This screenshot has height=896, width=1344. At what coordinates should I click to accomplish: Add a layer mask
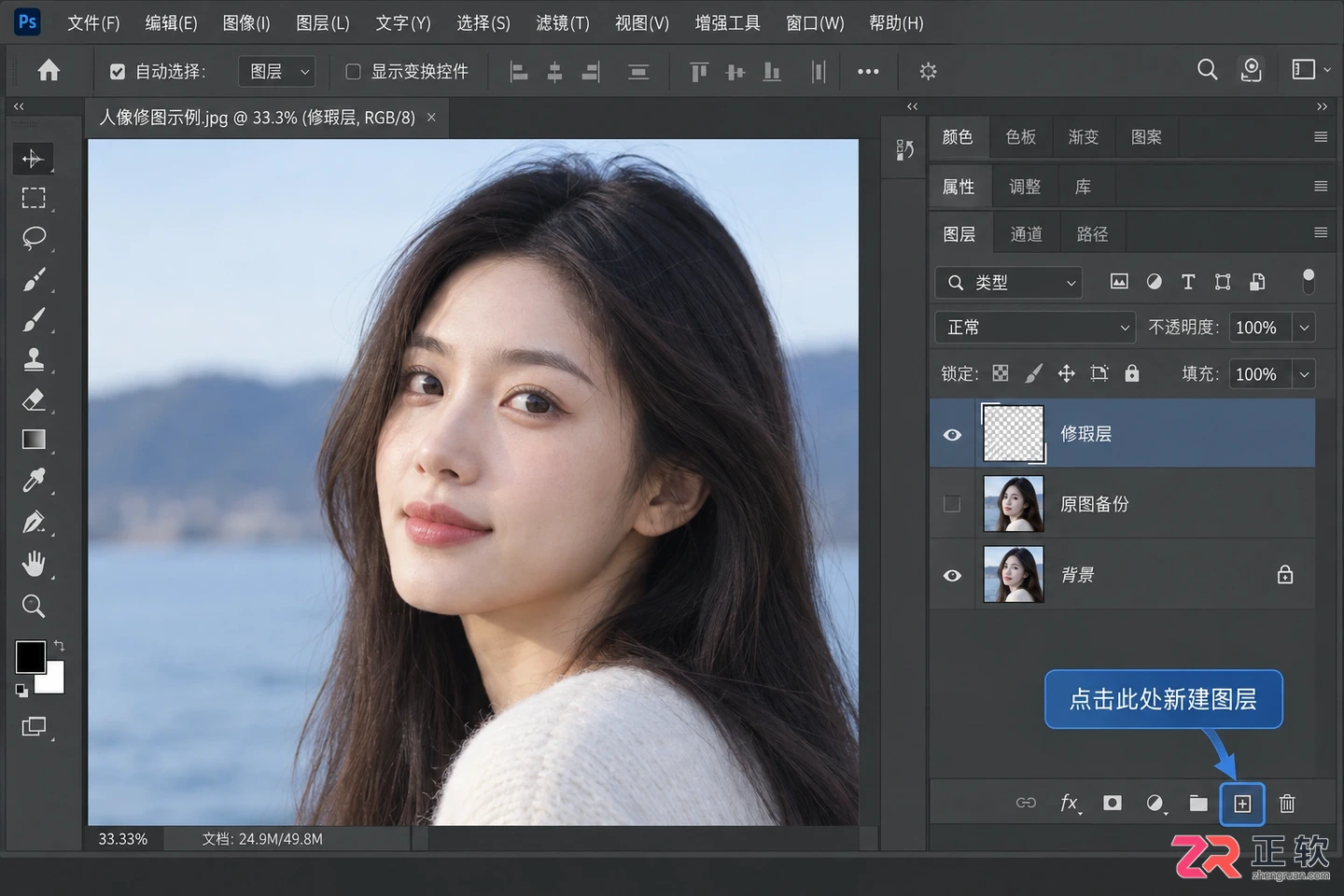[x=1112, y=804]
